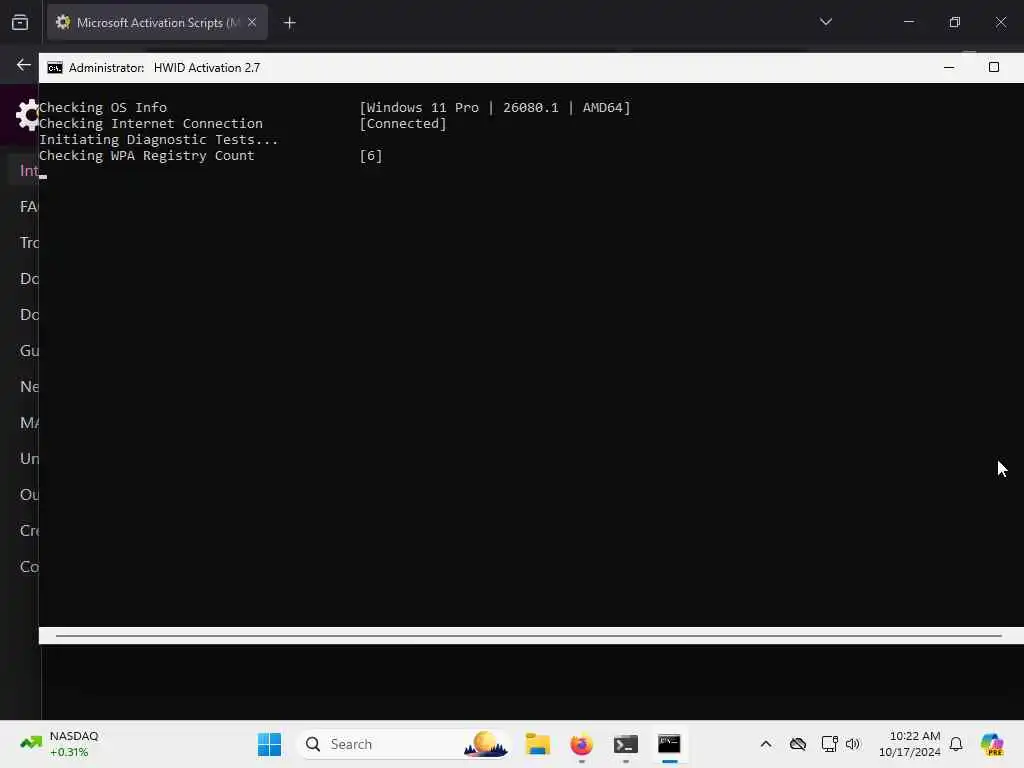Open the NASDAQ widget on the taskbar

click(59, 744)
